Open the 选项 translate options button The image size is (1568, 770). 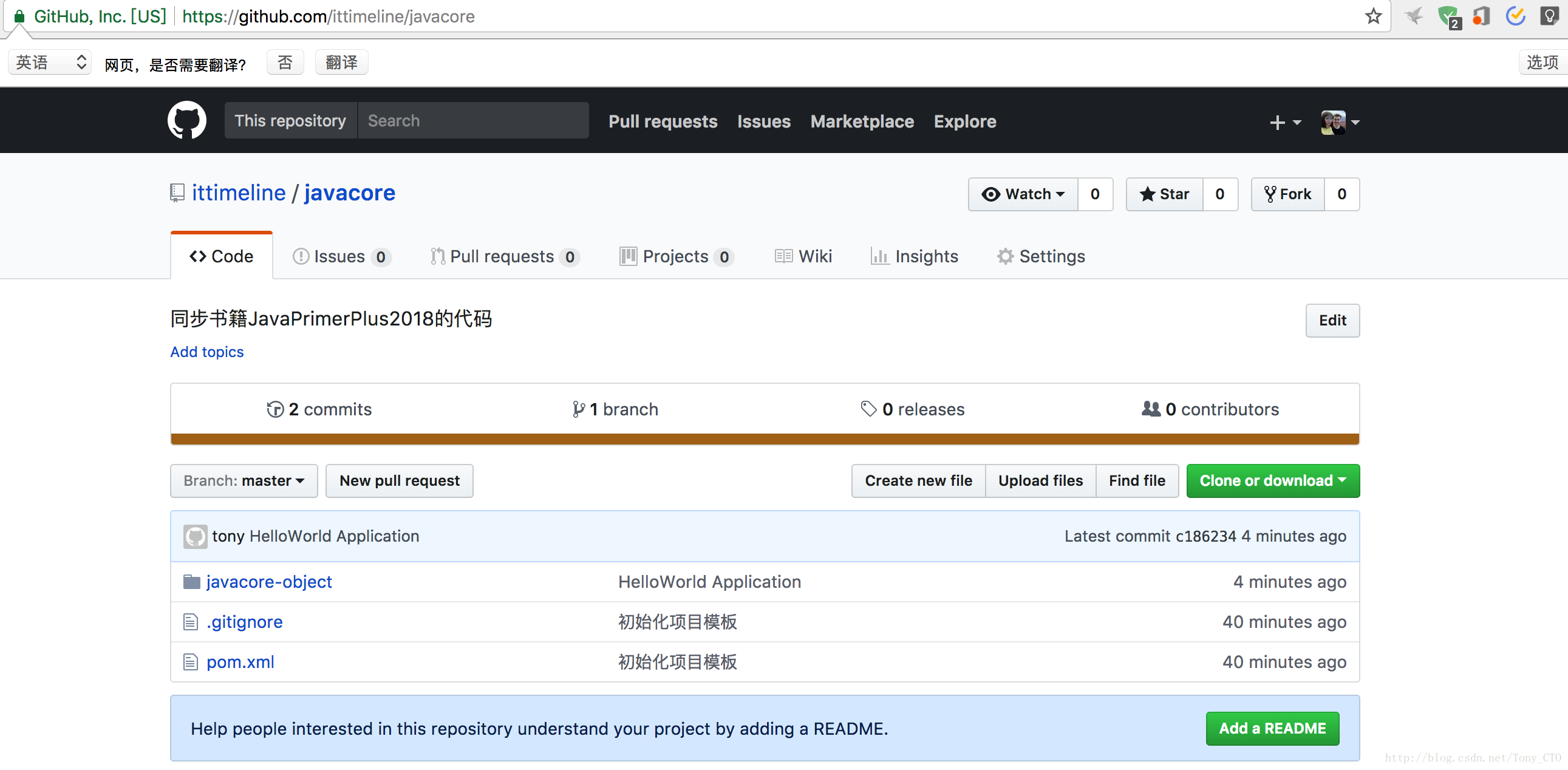(1542, 62)
